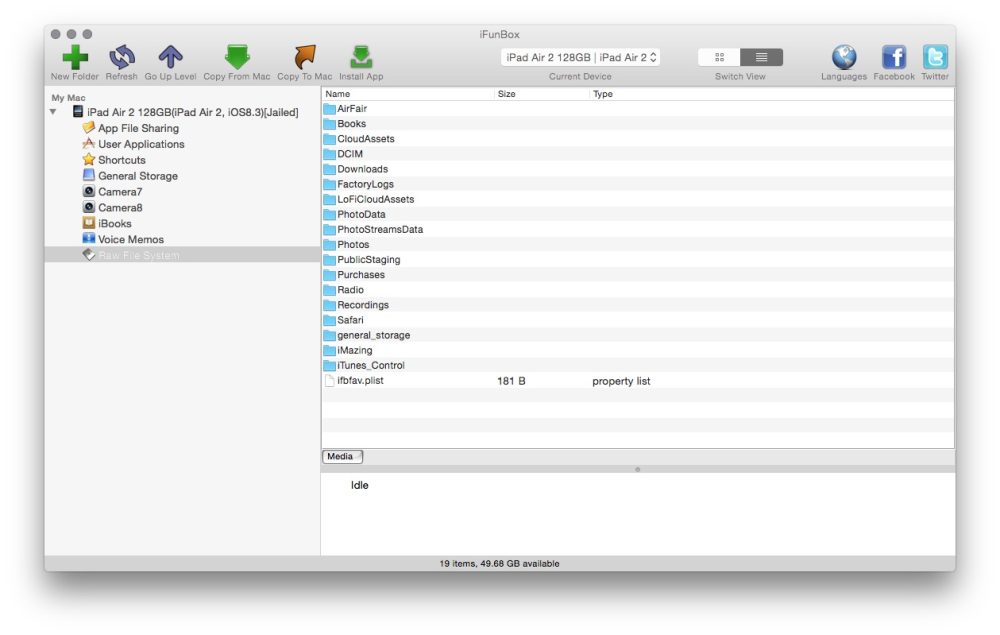Viewport: 1000px width, 635px height.
Task: Go Up Level with the arrow icon
Action: pyautogui.click(x=170, y=57)
